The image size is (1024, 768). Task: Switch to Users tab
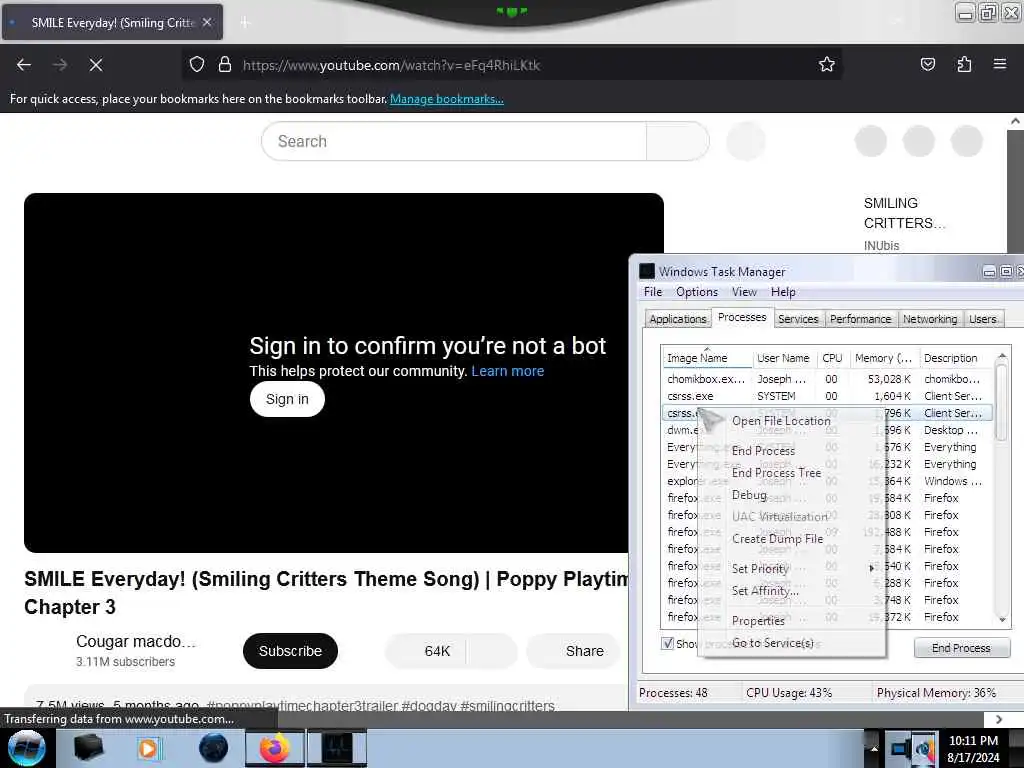click(982, 319)
